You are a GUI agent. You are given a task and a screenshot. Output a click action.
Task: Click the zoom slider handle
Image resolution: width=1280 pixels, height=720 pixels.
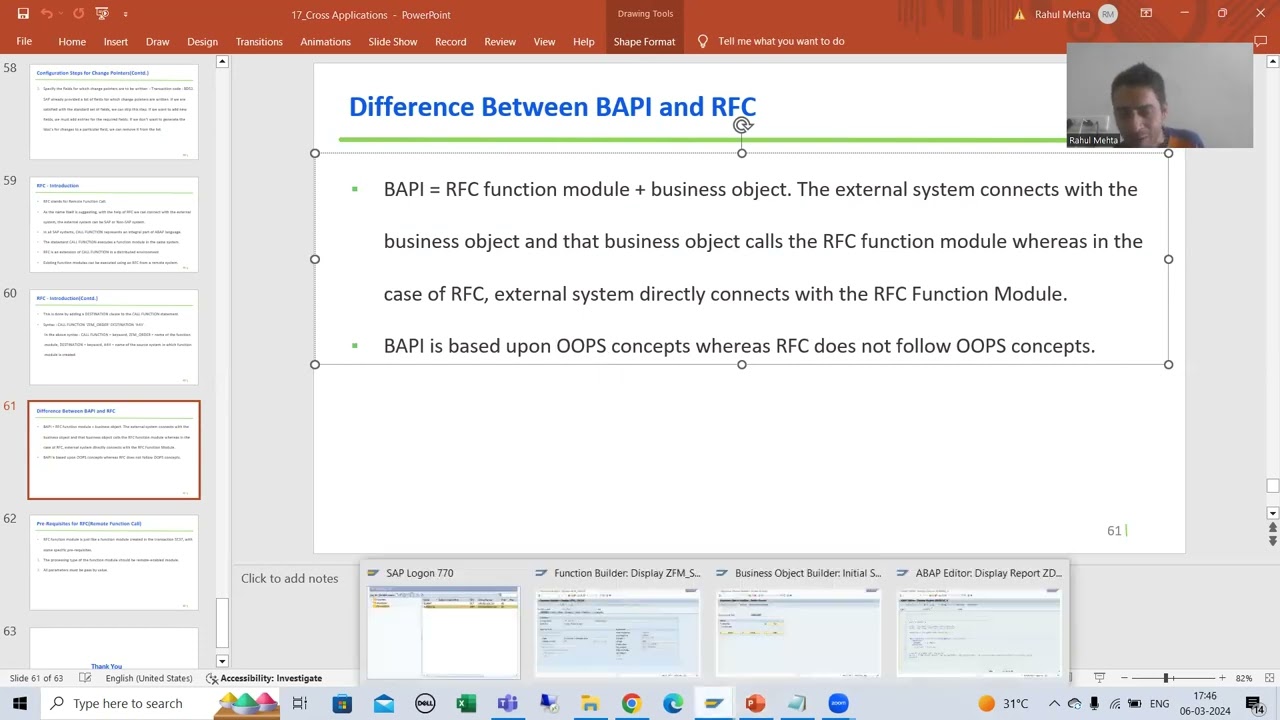coord(1165,678)
